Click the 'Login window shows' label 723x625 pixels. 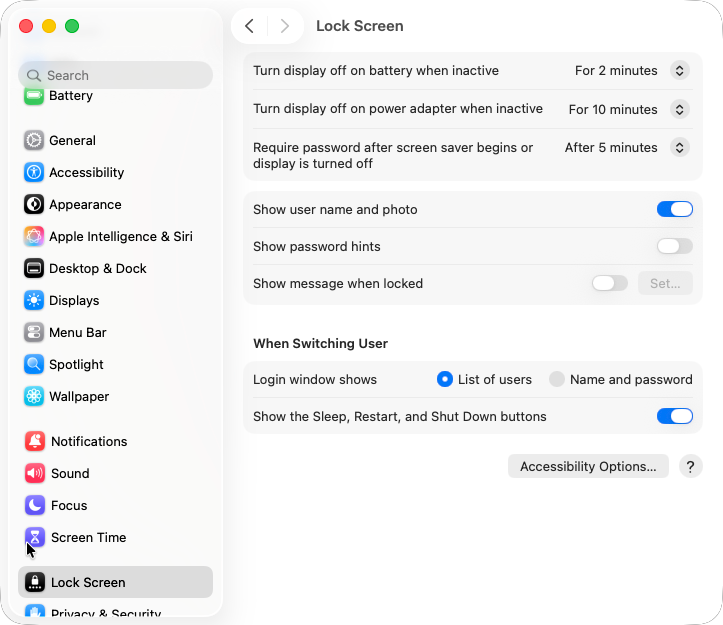[x=315, y=379]
